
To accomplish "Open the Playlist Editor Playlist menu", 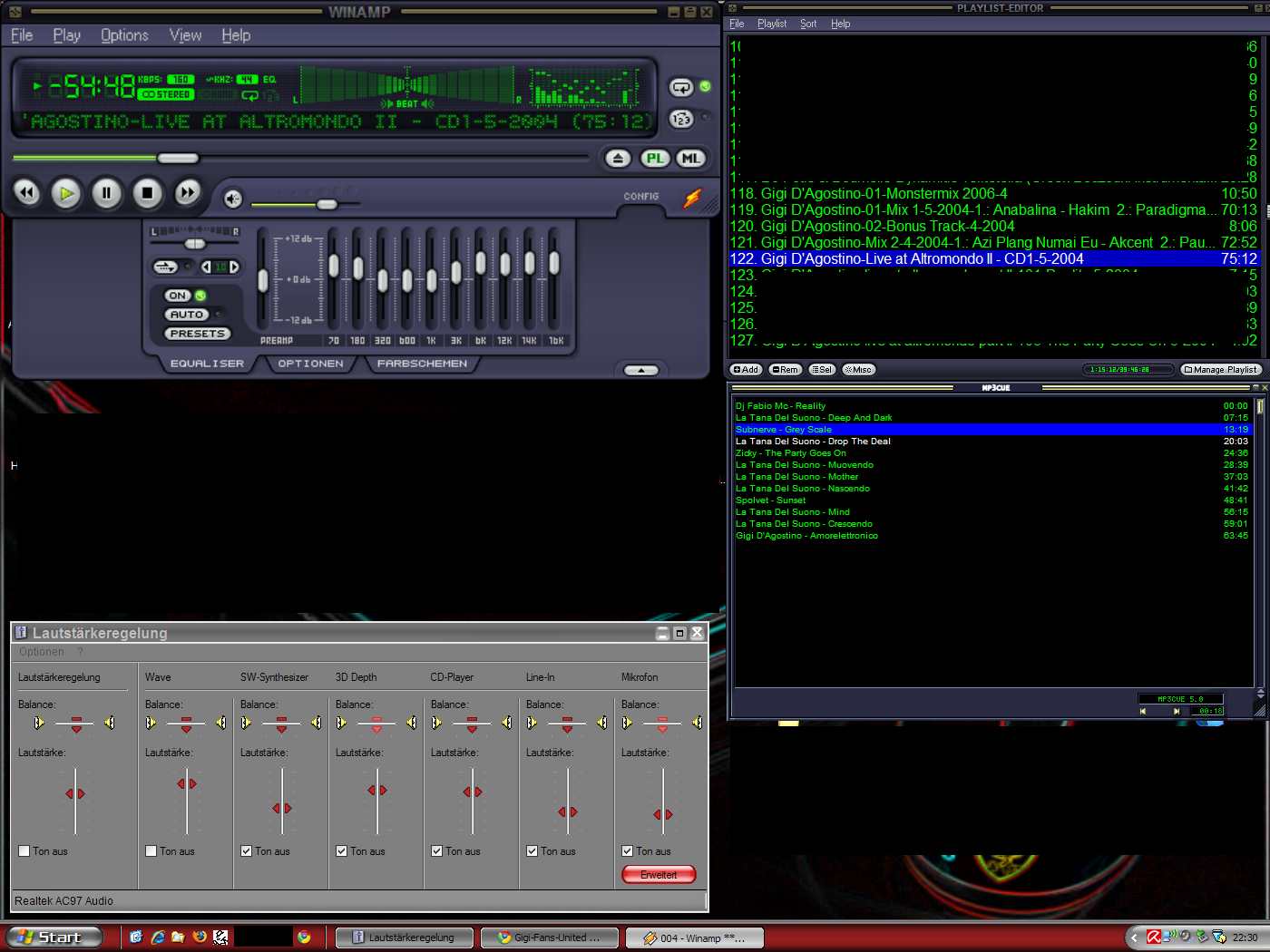I will click(772, 24).
